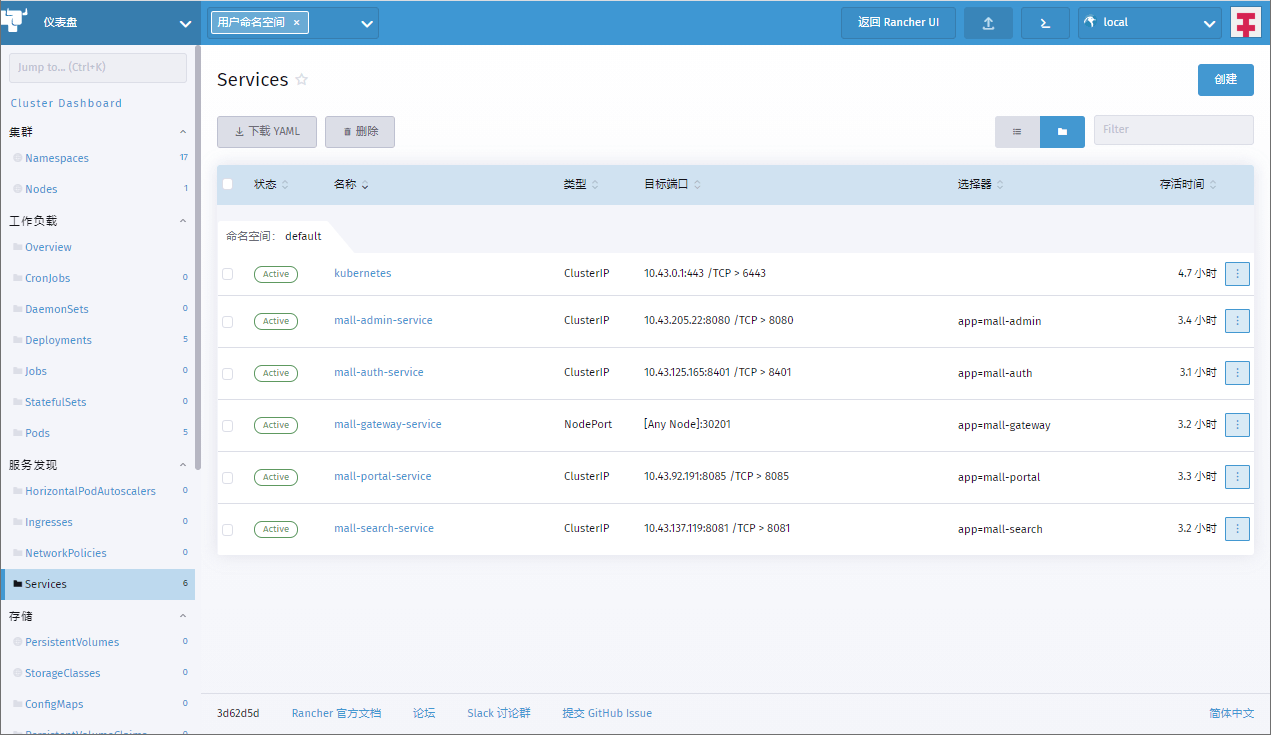Open the local cluster dropdown
Viewport: 1271px width, 735px height.
pyautogui.click(x=1149, y=23)
